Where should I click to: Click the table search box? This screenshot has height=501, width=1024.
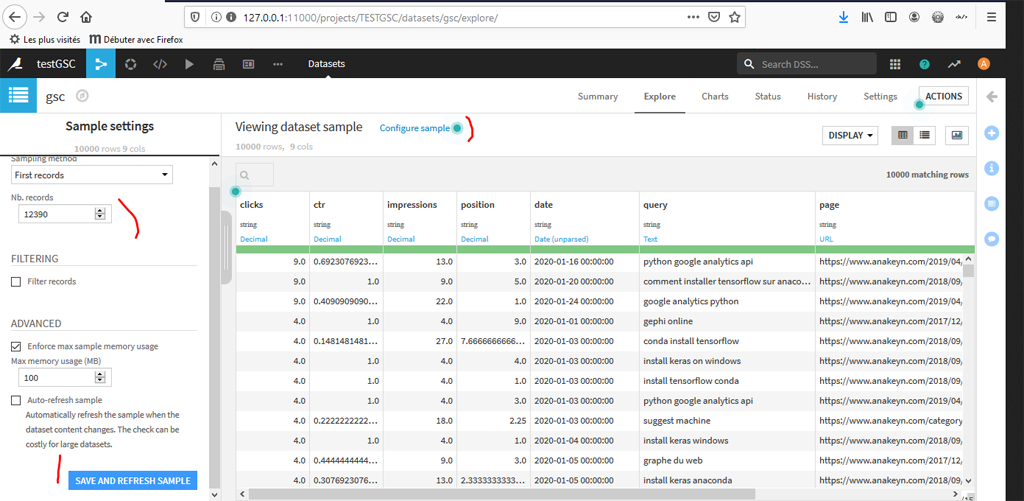point(255,175)
